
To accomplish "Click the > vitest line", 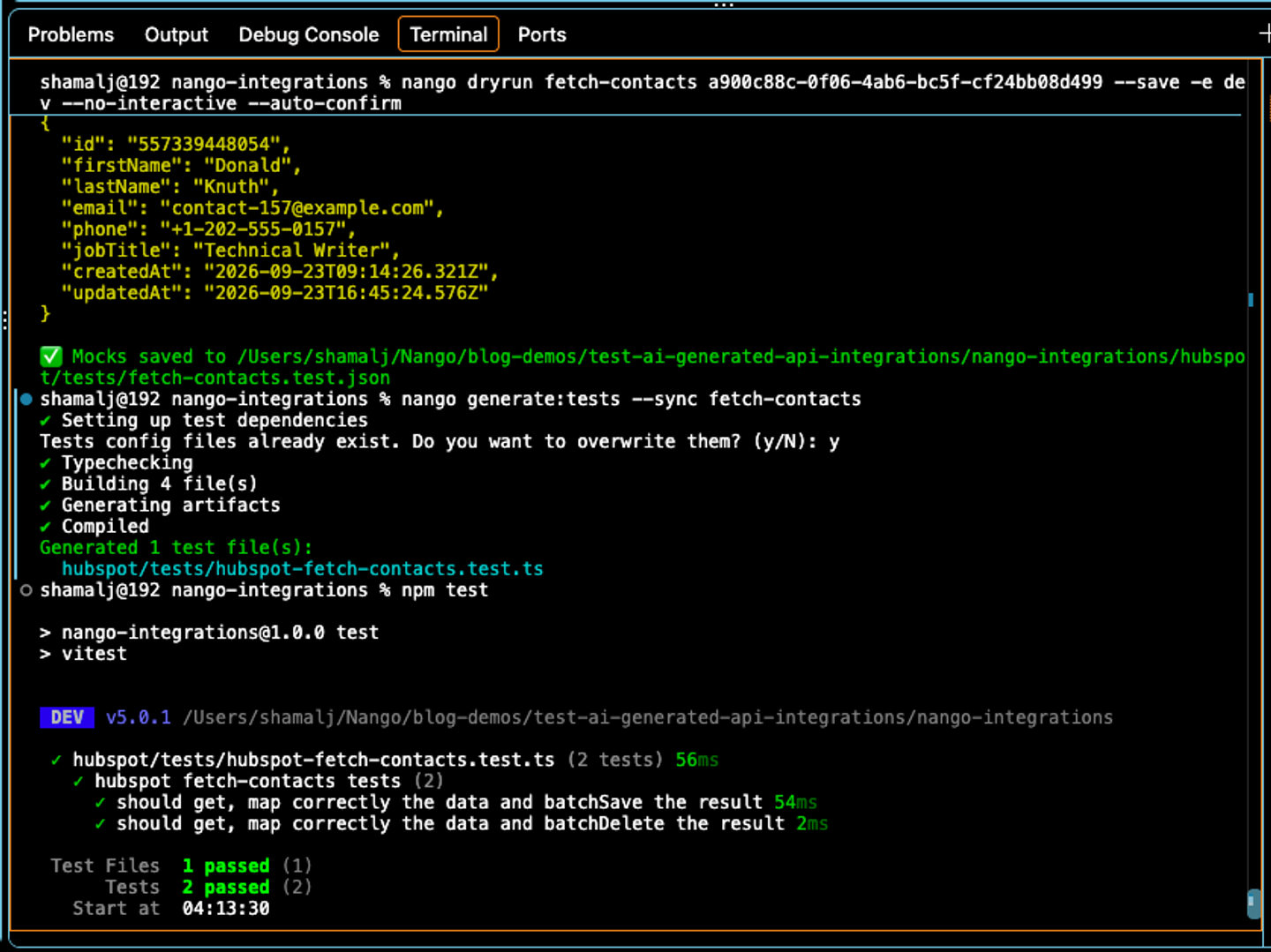I will tap(83, 654).
